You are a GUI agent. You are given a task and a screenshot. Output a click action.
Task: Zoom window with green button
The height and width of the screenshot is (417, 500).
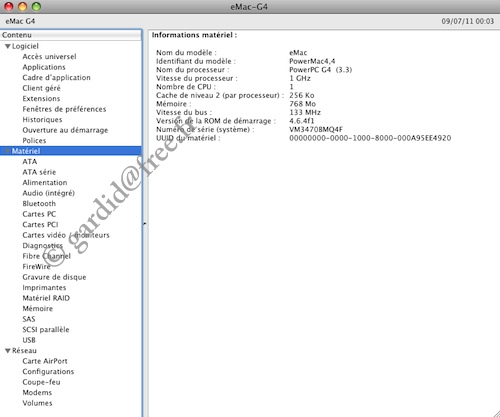coord(36,6)
